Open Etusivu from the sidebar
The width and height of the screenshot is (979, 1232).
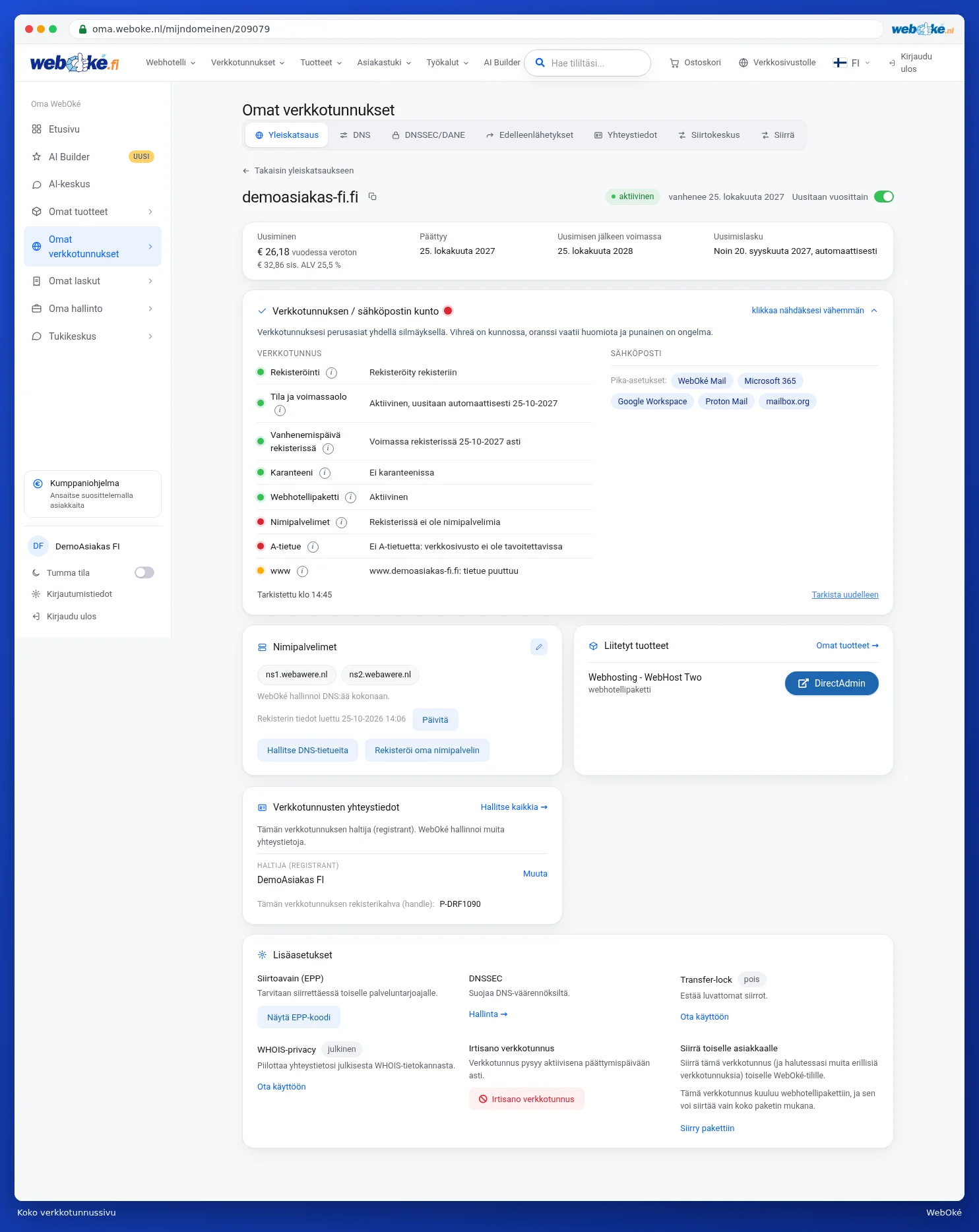92,129
